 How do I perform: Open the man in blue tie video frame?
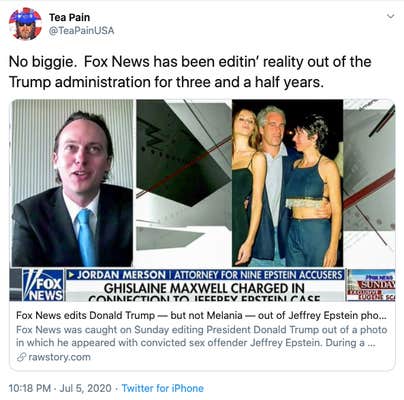(x=73, y=183)
